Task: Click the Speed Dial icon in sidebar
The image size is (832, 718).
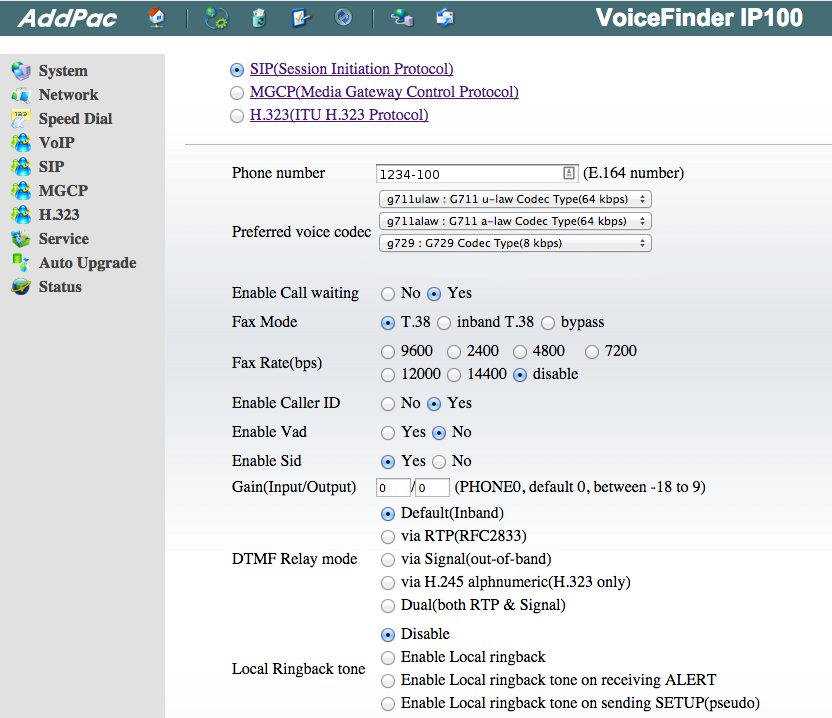Action: tap(20, 119)
